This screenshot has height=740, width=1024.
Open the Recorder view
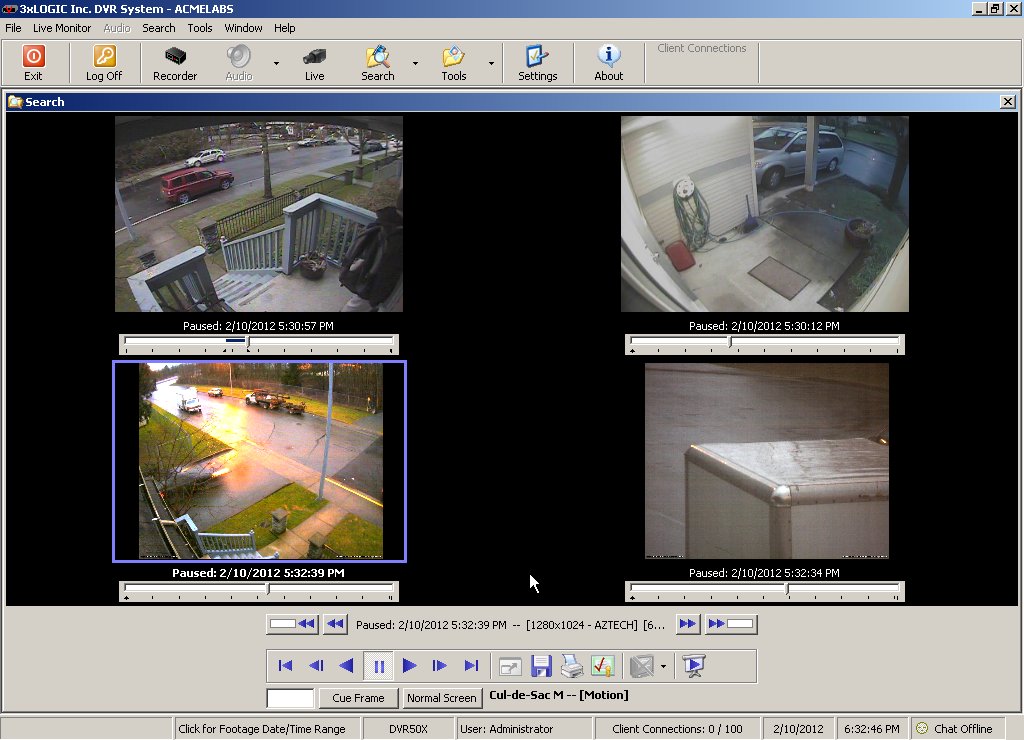coord(175,63)
